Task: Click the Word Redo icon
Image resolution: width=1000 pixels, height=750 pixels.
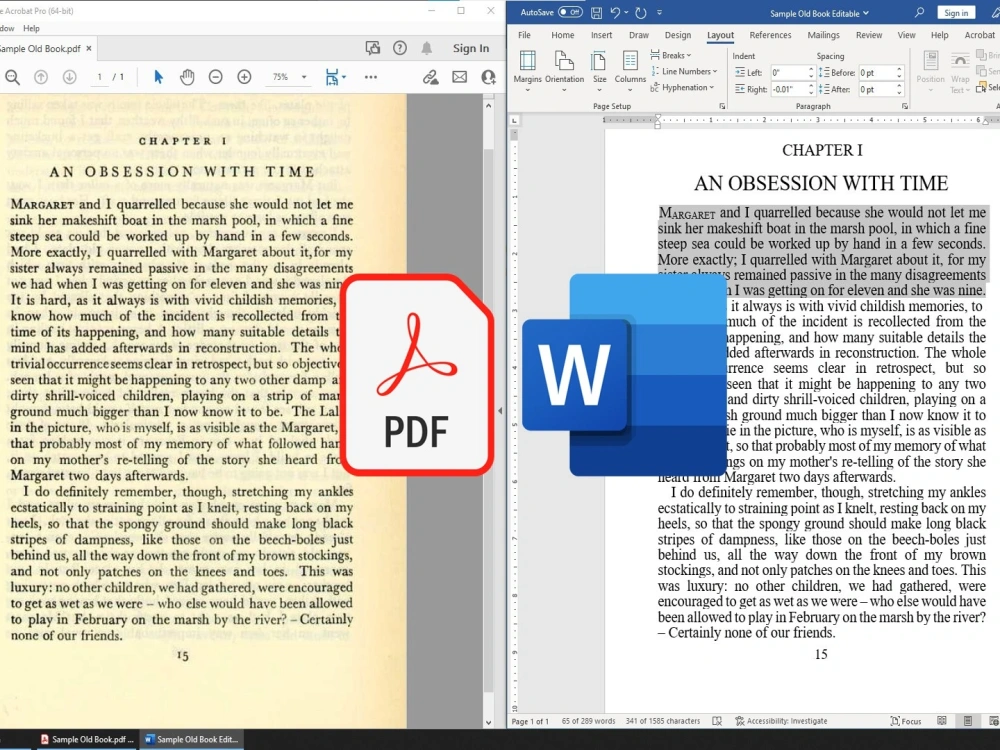Action: pyautogui.click(x=641, y=13)
